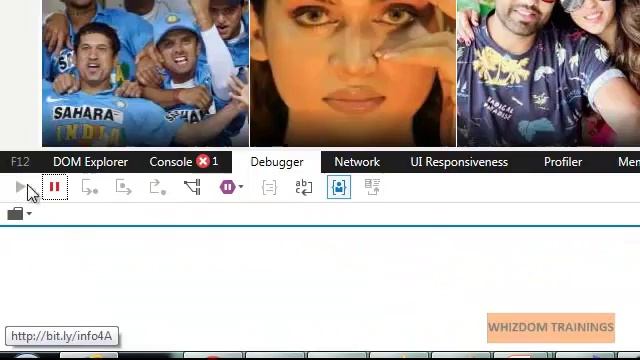This screenshot has width=640, height=360.
Task: Open the UI Responsiveness tab
Action: tap(459, 162)
